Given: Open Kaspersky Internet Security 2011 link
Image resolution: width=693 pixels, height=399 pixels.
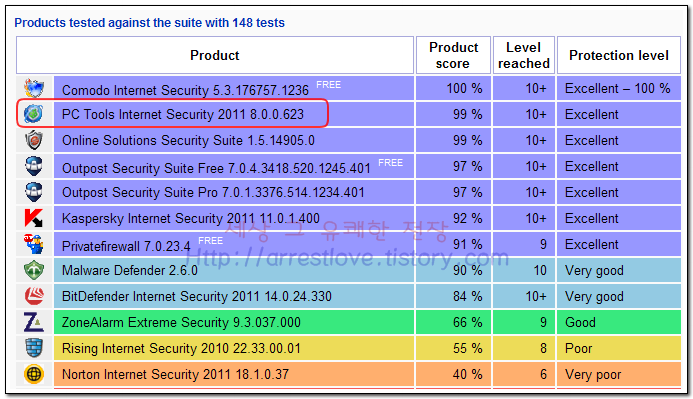Looking at the screenshot, I should (x=190, y=218).
